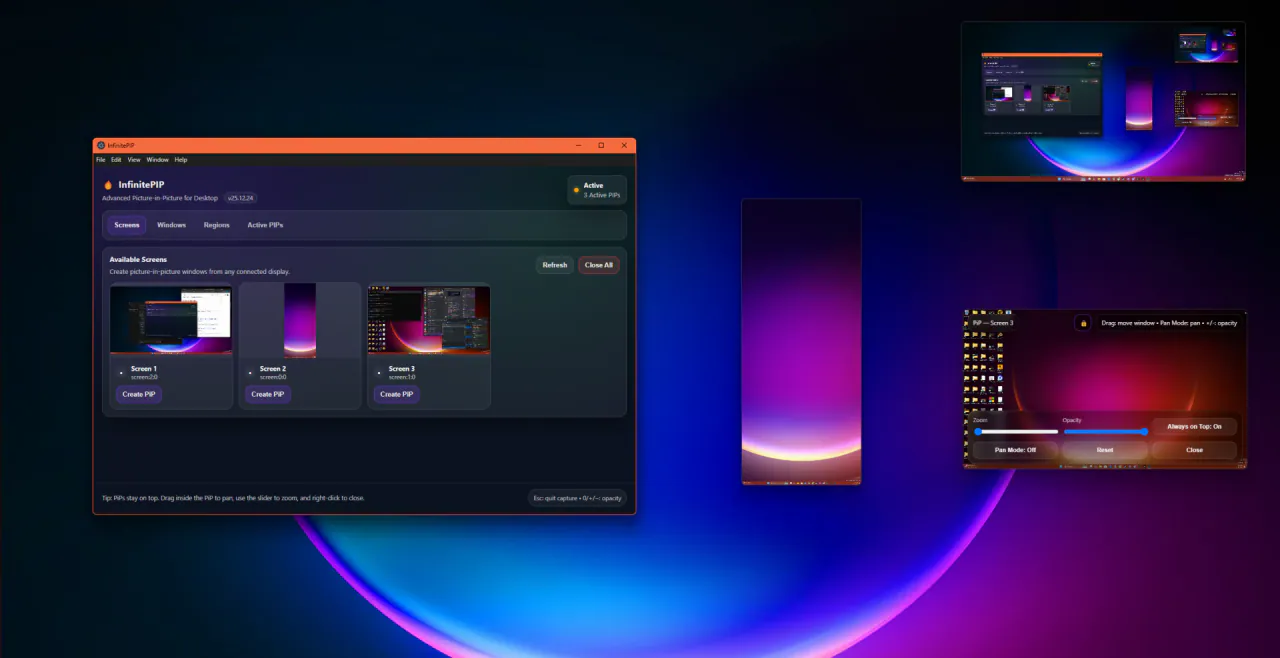Switch to the Regions tab
Screen dimensions: 1280x658
pos(217,225)
